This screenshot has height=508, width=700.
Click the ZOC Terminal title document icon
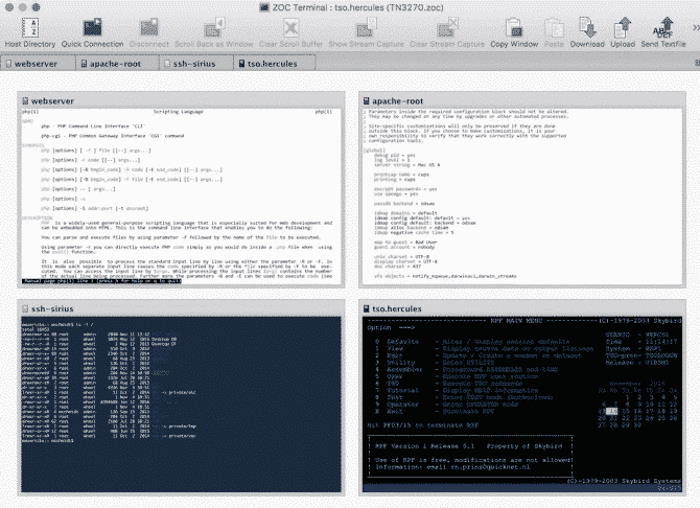[264, 8]
